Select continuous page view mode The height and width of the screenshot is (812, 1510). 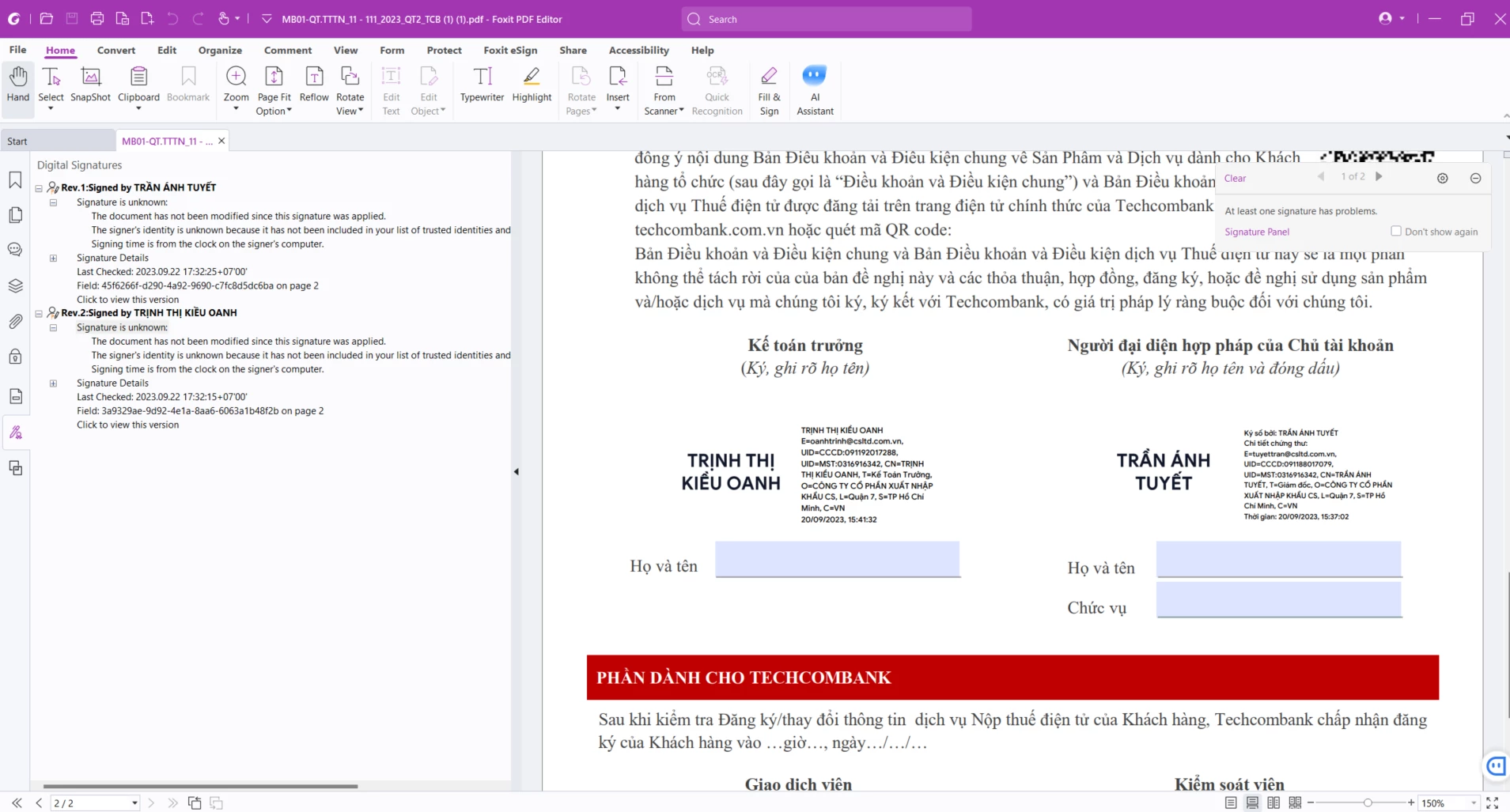1252,803
